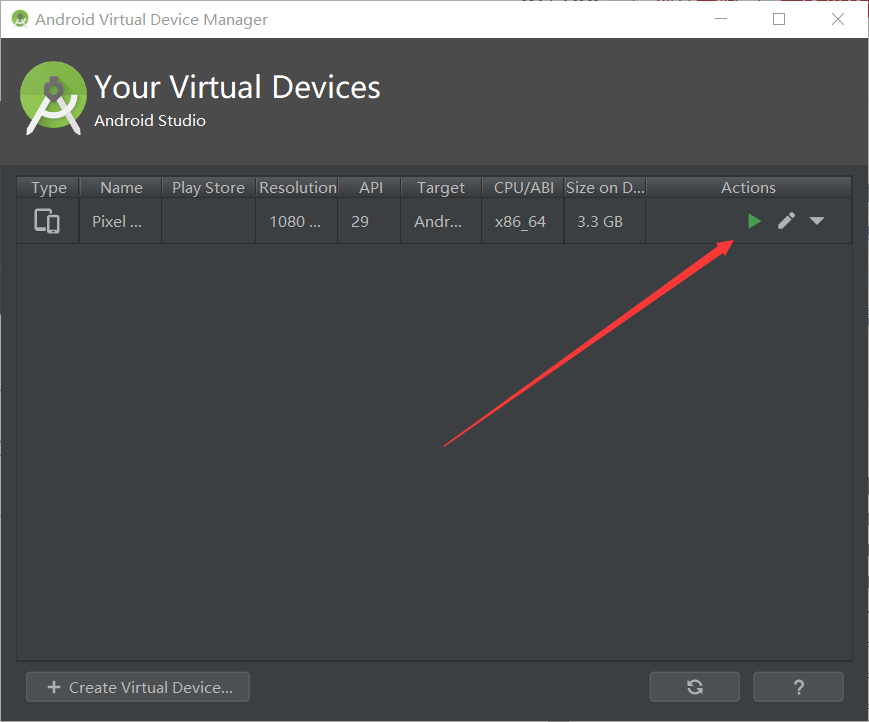This screenshot has width=869, height=722.
Task: Click the title bar Android Studio app icon
Action: (20, 19)
